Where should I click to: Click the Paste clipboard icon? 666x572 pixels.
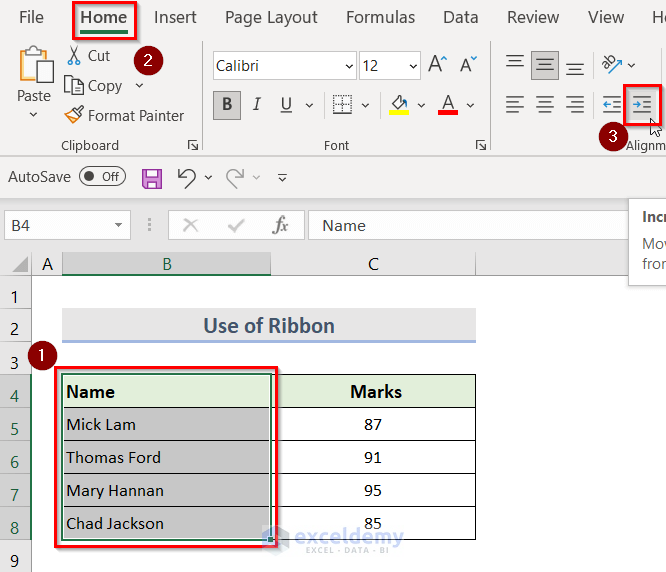point(36,64)
